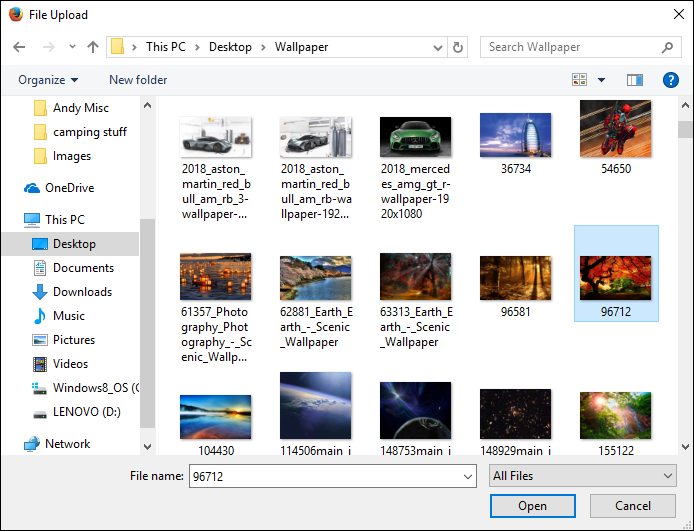
Task: Toggle the preview pane
Action: point(635,80)
